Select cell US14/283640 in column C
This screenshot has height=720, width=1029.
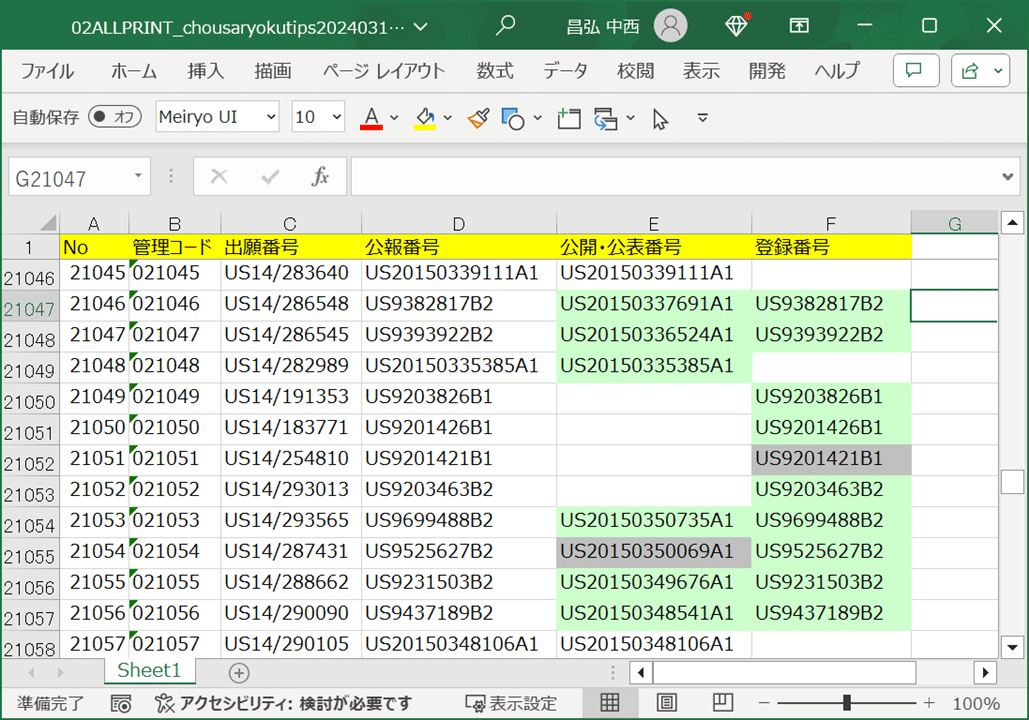coord(291,273)
